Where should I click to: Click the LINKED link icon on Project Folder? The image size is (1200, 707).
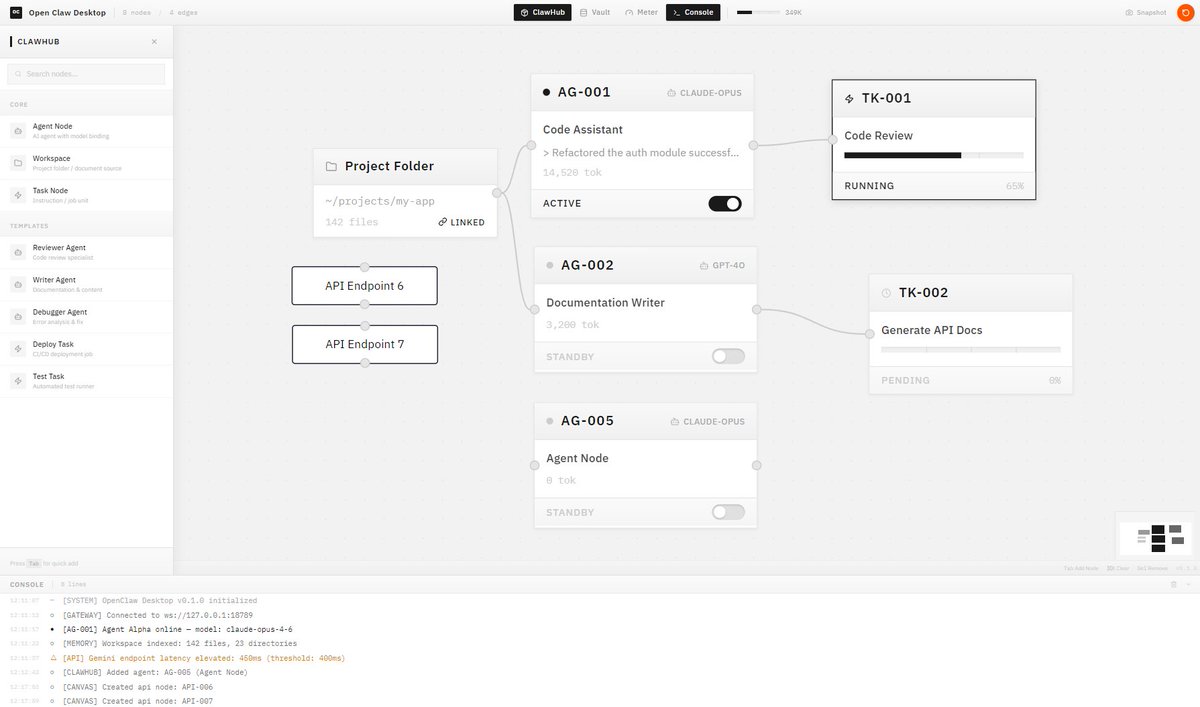(443, 222)
